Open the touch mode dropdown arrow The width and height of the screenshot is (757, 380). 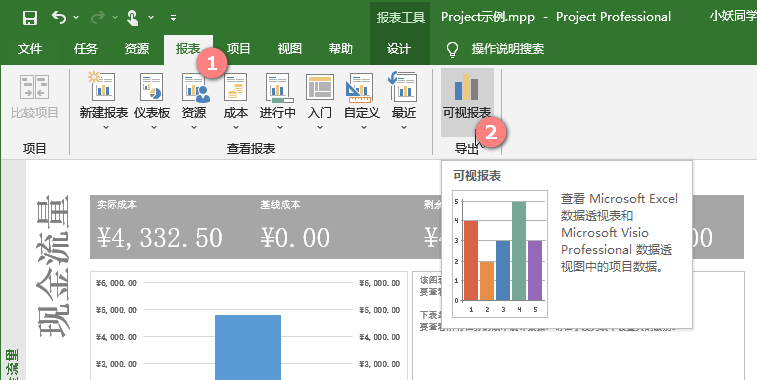tap(151, 18)
